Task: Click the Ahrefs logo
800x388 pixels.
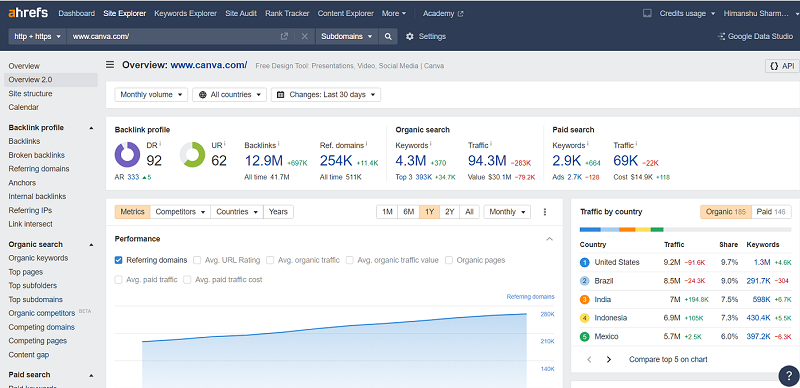Action: 28,13
